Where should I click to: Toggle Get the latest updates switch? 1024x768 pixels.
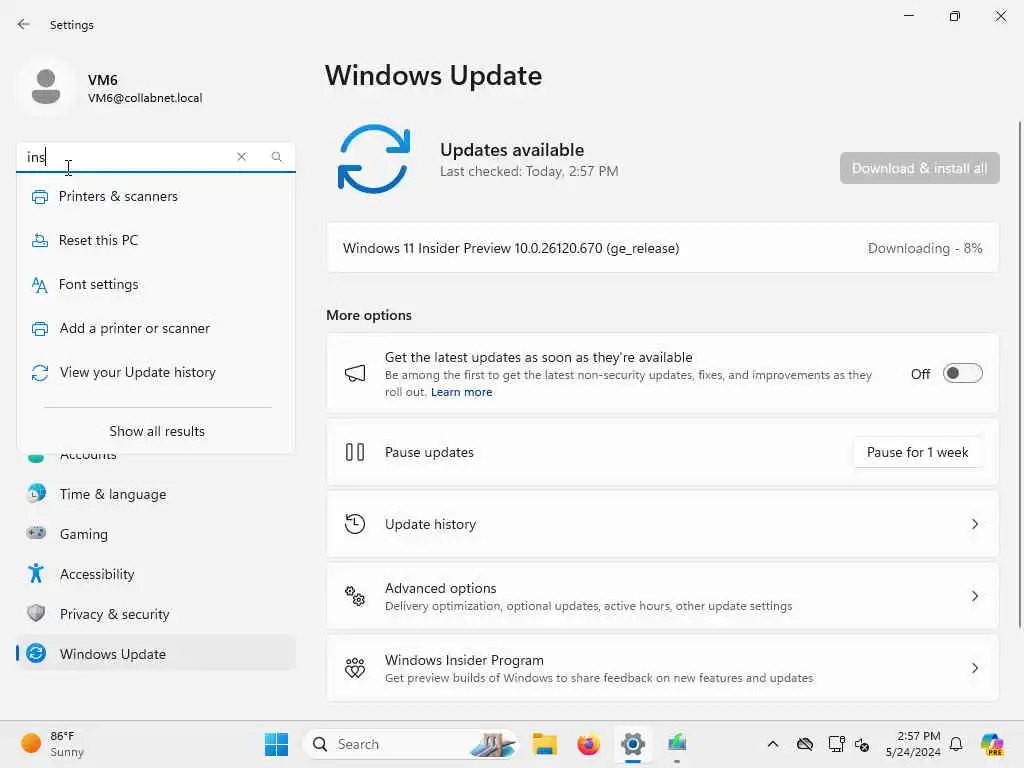coord(963,374)
